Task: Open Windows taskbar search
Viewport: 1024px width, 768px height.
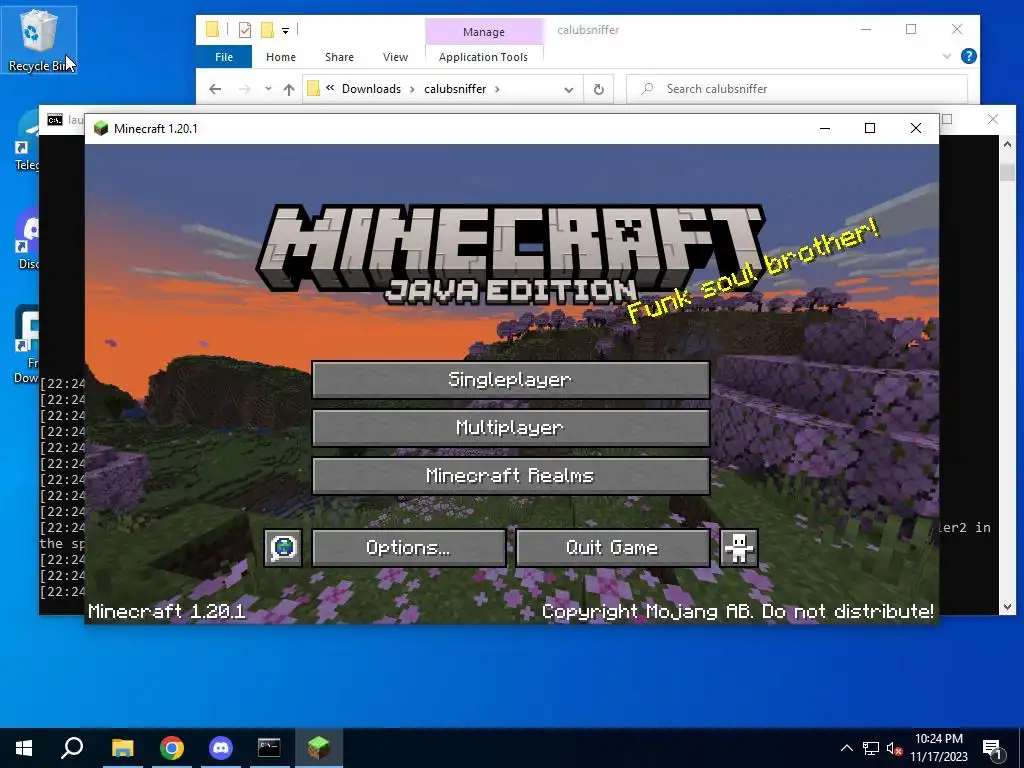Action: click(72, 748)
